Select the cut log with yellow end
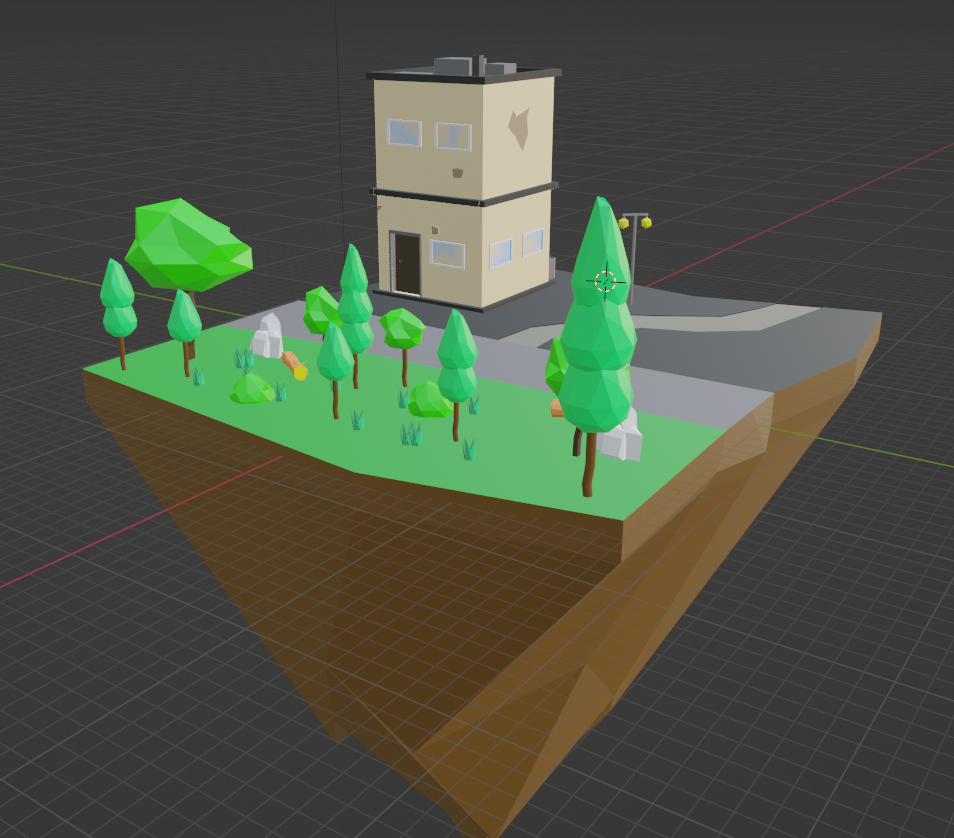 coord(294,365)
